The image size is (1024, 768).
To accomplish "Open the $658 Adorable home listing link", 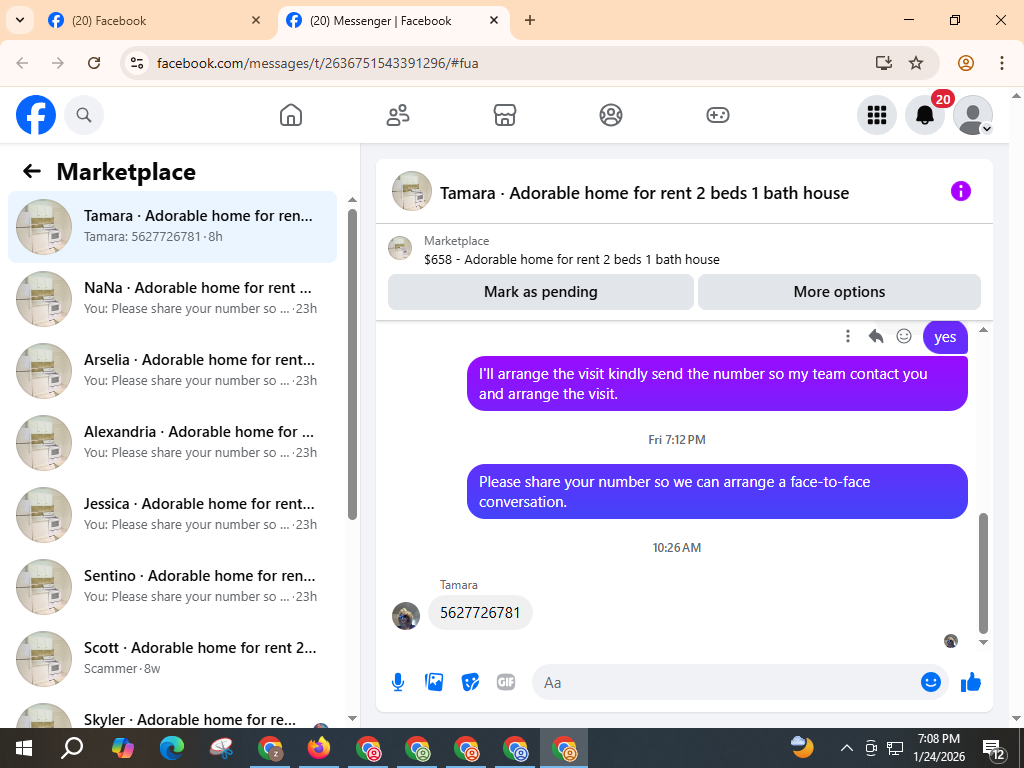I will click(x=571, y=259).
